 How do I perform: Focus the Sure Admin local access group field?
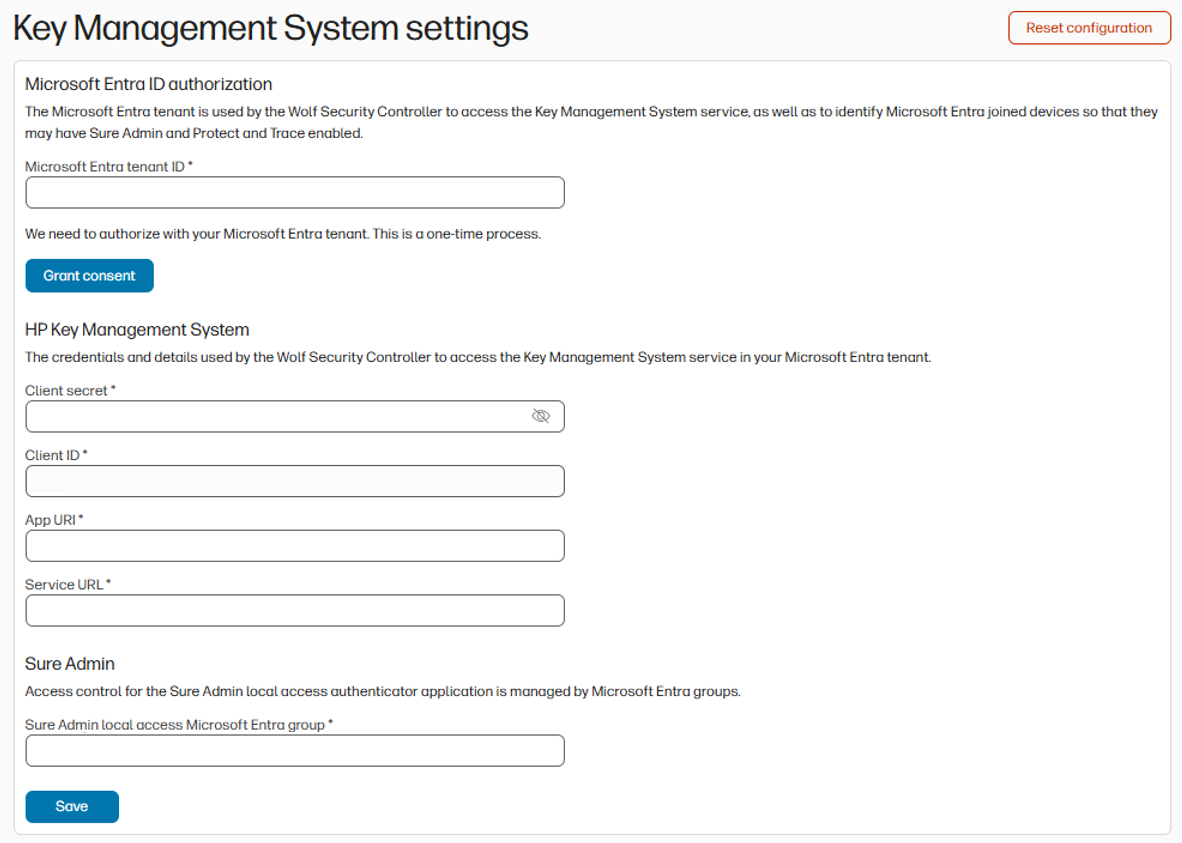point(294,750)
